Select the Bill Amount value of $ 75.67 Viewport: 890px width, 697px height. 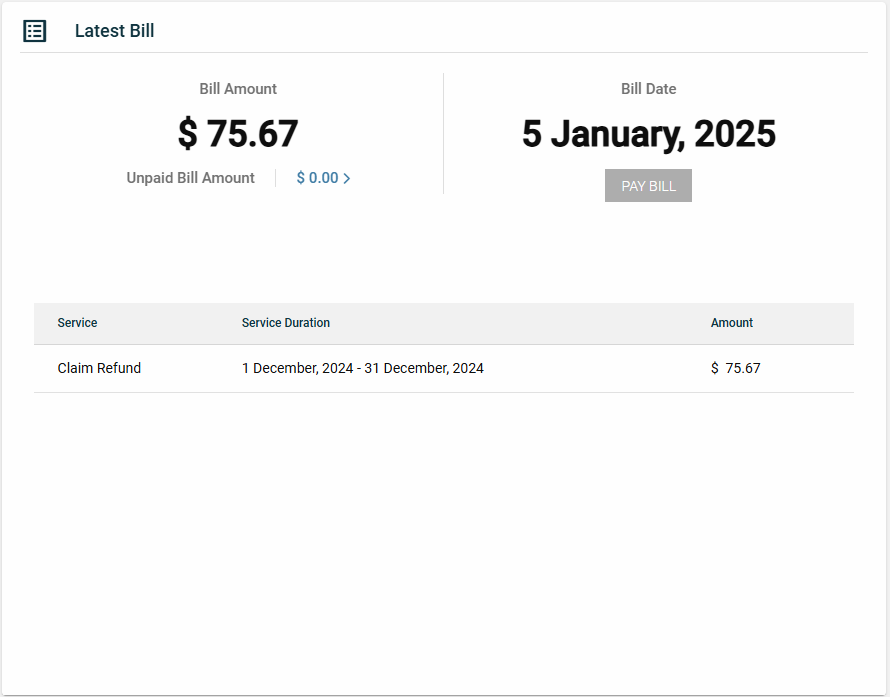[238, 133]
